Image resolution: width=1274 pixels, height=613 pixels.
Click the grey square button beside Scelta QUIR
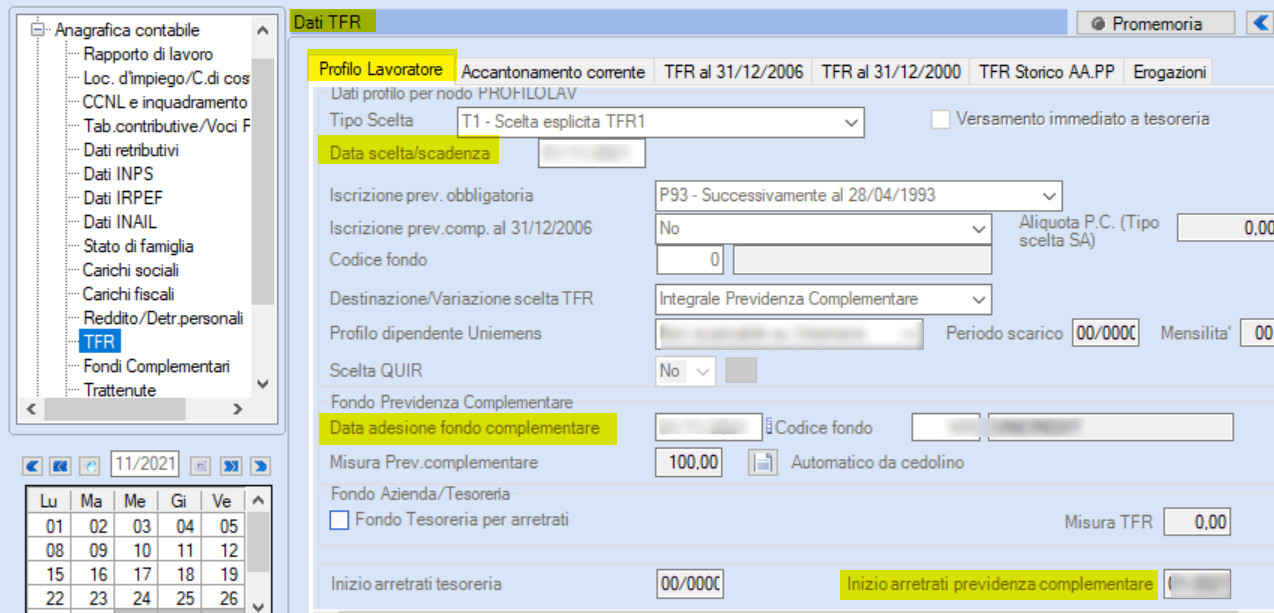point(740,371)
